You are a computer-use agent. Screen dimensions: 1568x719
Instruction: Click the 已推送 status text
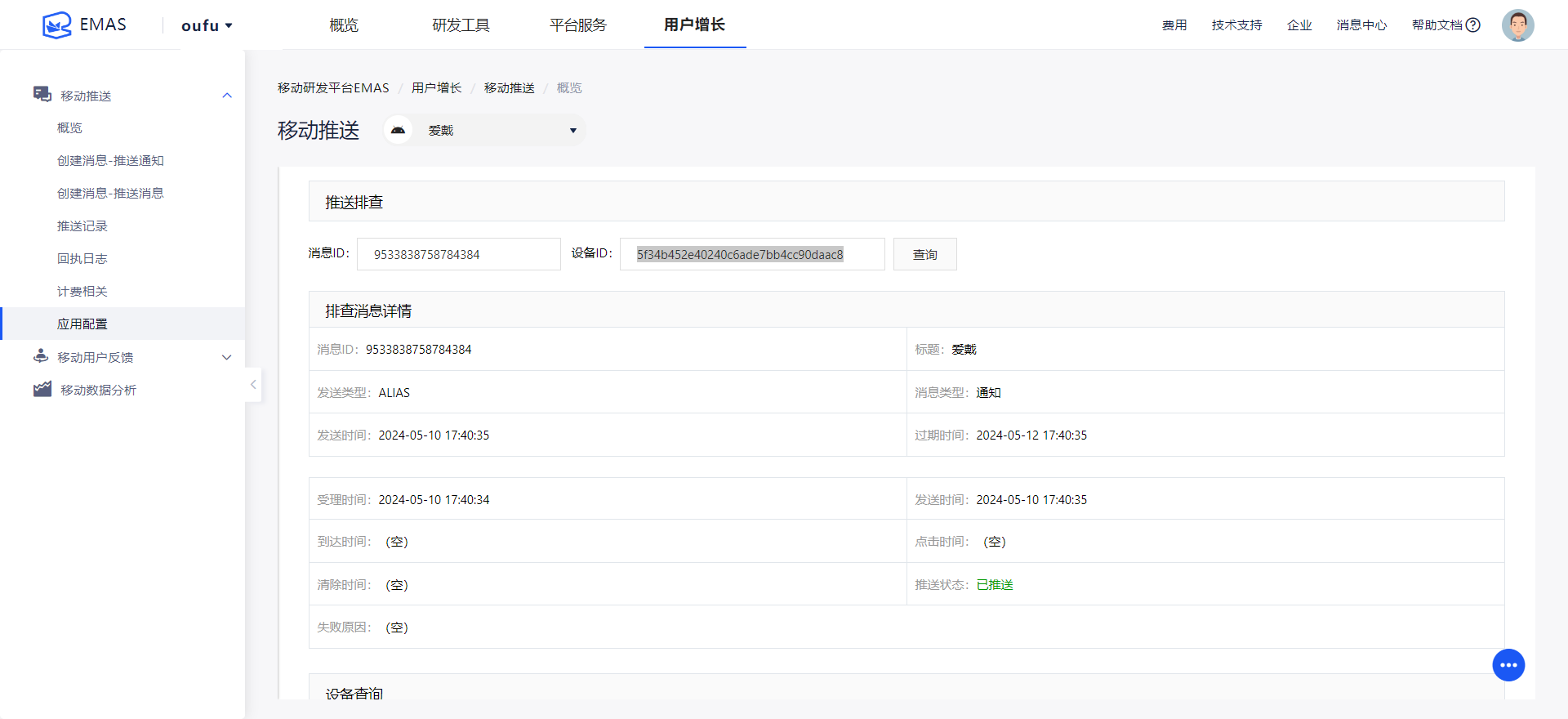point(995,585)
